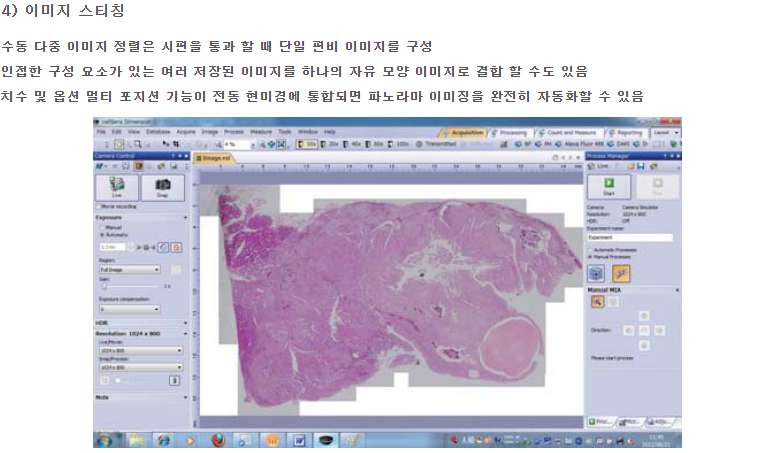Select Automatic exposure radio button

pos(102,236)
